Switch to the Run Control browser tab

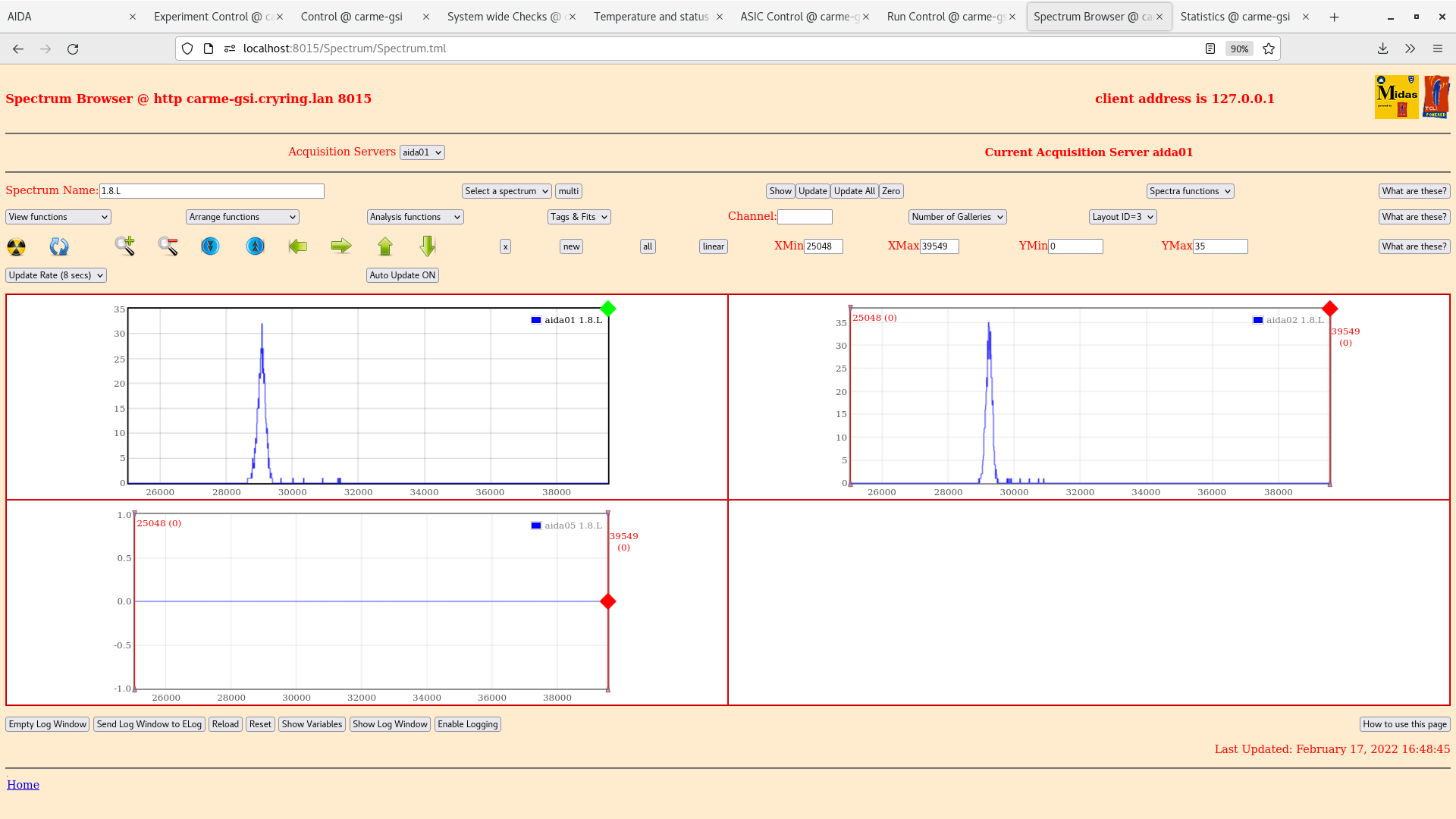click(x=945, y=17)
